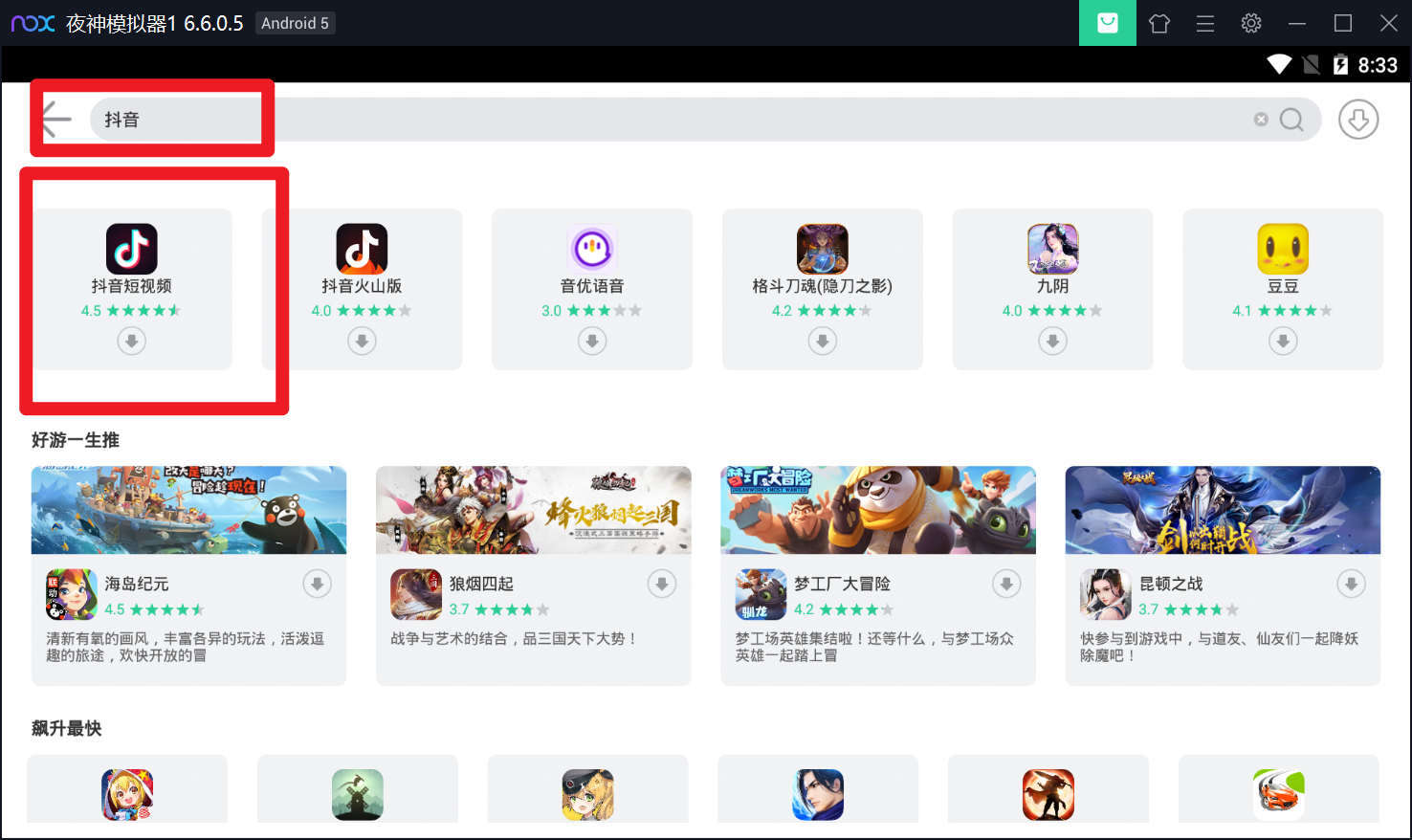Click the battery charging status icon
This screenshot has height=840, width=1412.
(x=1340, y=64)
